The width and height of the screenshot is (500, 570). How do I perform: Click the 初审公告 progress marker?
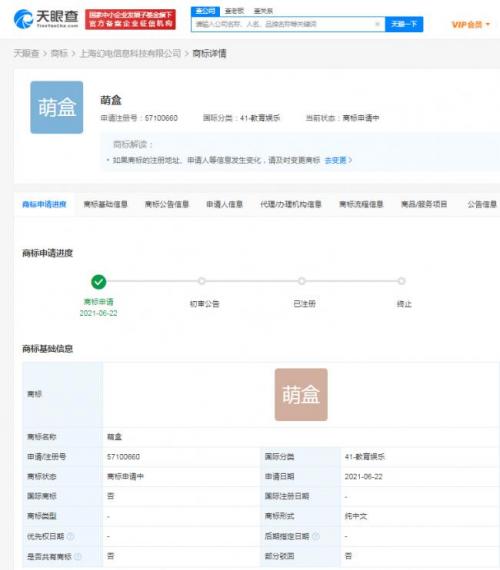point(202,281)
